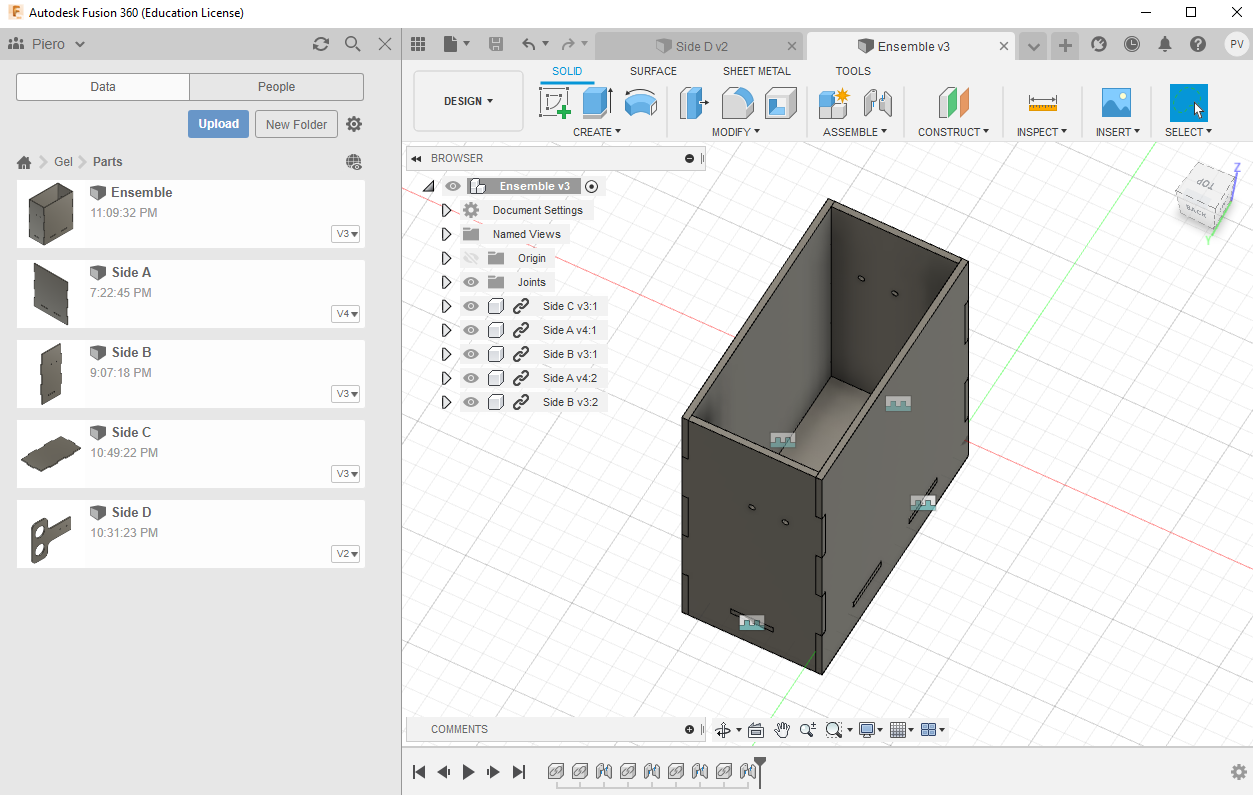Jump to the timeline beginning
Screen dimensions: 1253x795
[420, 772]
